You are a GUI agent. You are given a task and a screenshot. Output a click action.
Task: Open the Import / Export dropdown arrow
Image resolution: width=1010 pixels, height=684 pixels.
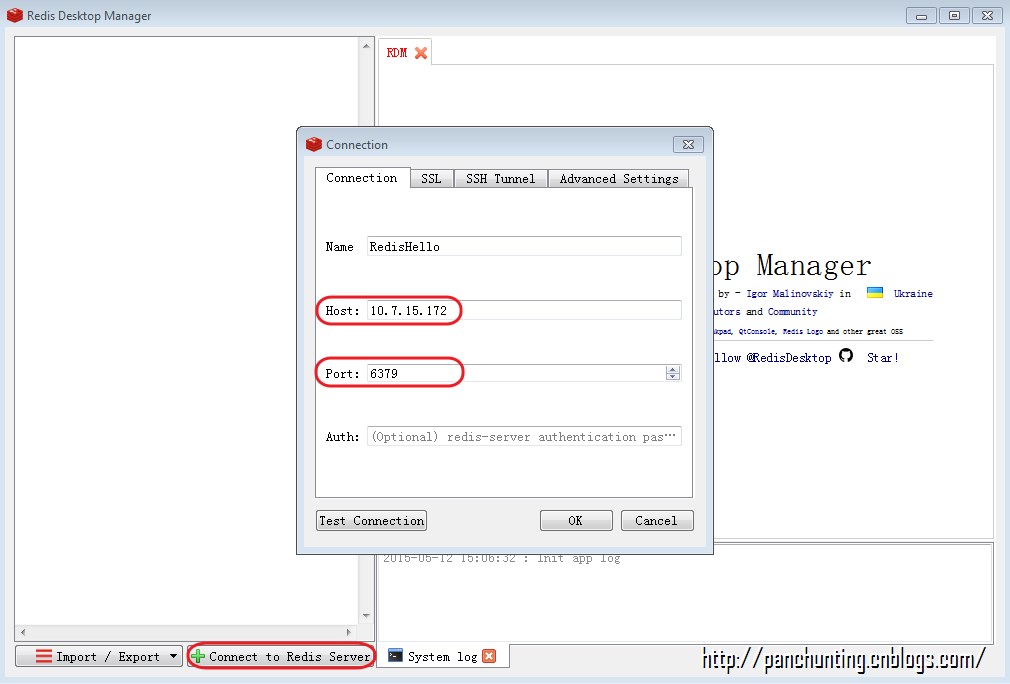click(x=173, y=656)
